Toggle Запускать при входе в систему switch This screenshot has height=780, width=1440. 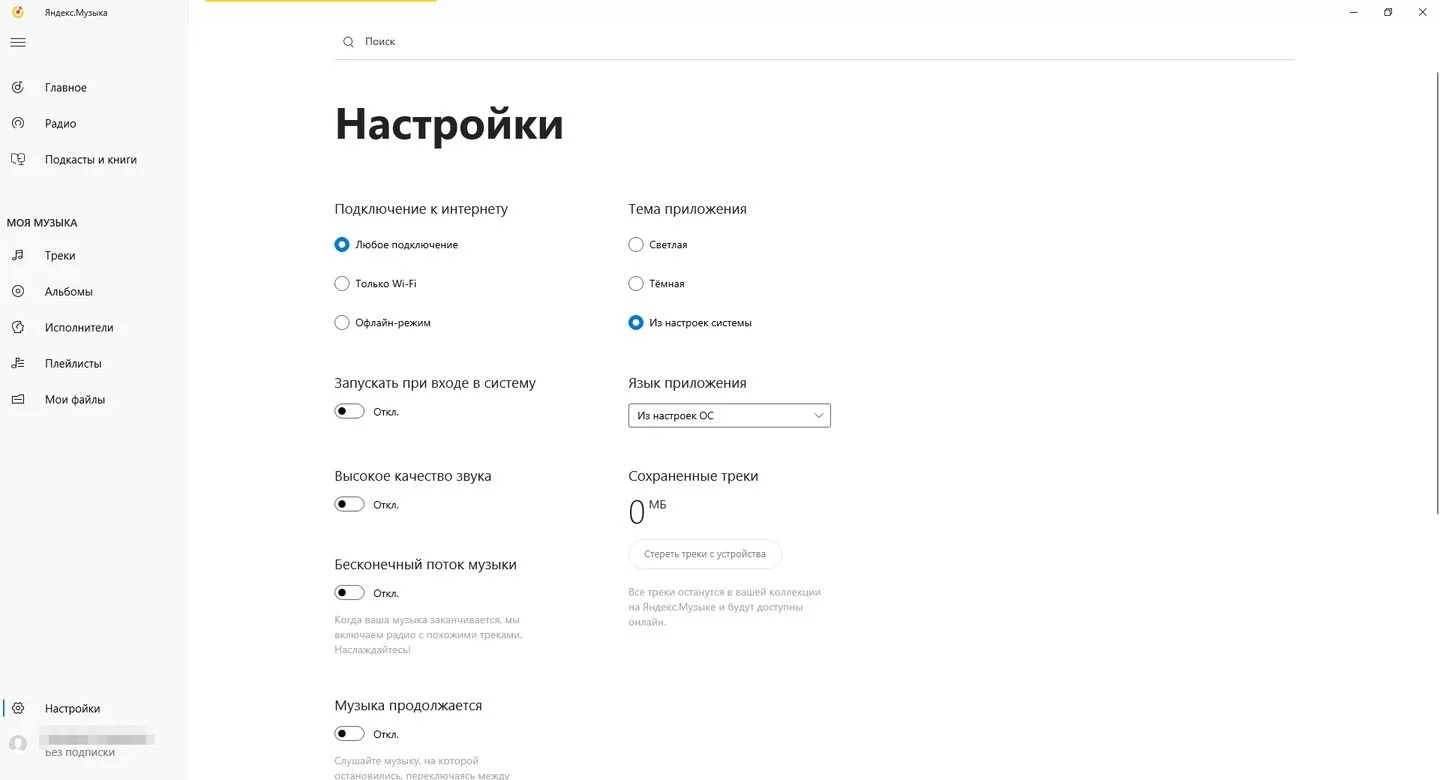click(x=349, y=411)
